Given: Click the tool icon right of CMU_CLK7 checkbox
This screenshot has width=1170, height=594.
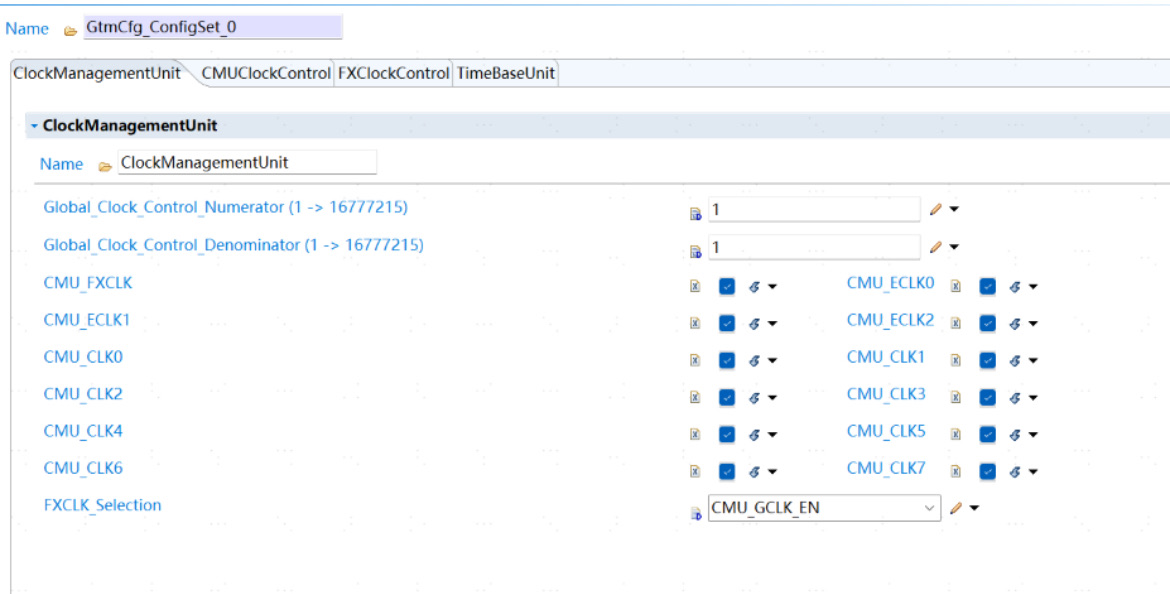Looking at the screenshot, I should [x=1014, y=472].
